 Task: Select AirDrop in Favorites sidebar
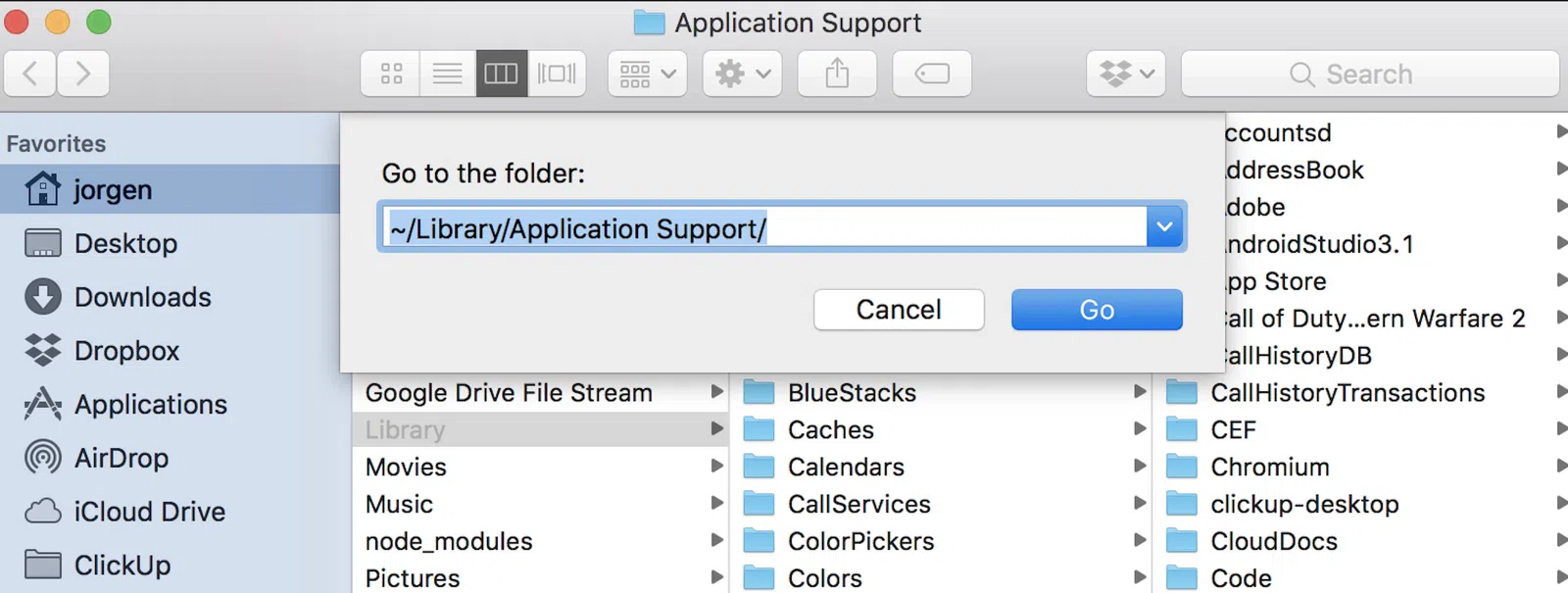(x=121, y=458)
